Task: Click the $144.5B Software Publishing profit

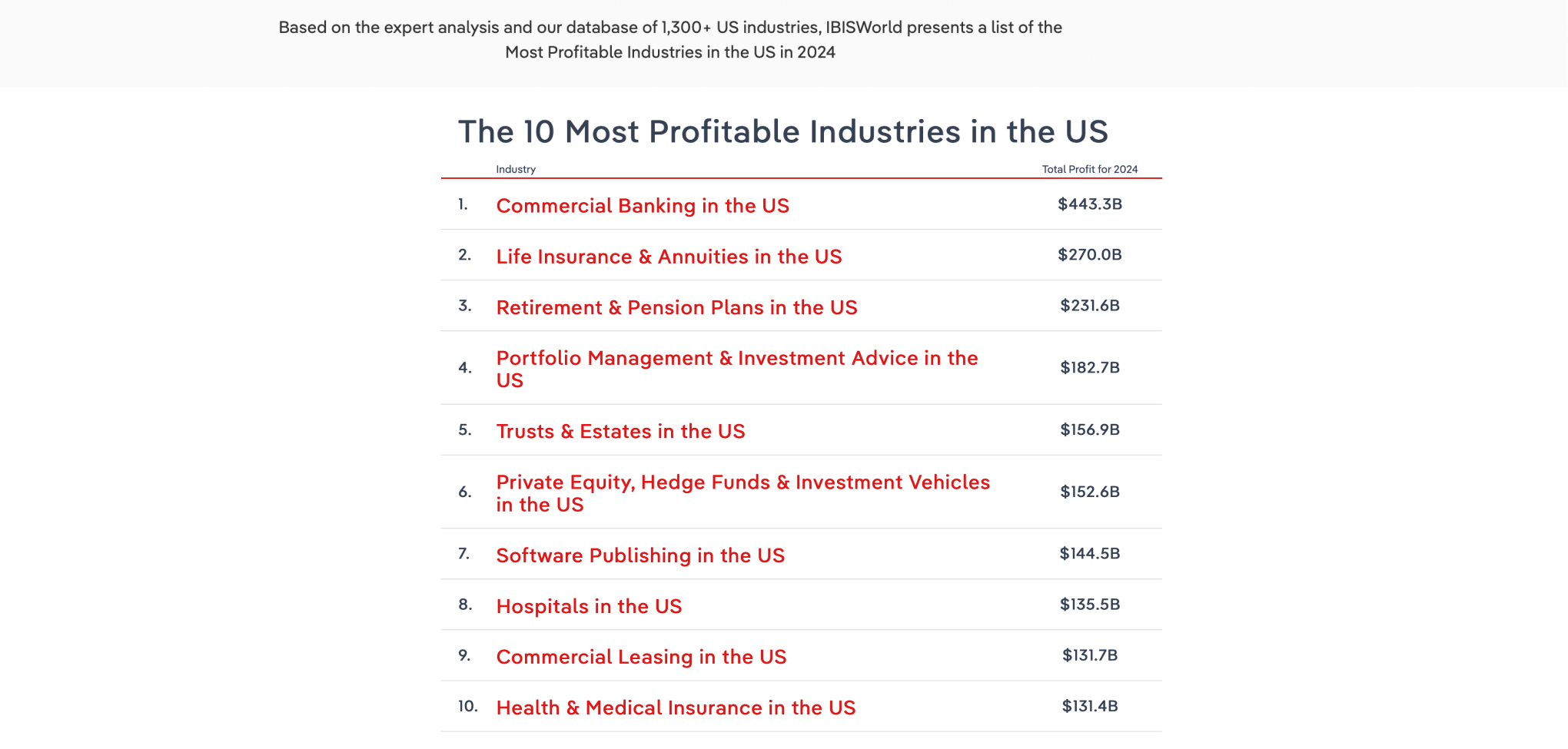Action: [1089, 554]
